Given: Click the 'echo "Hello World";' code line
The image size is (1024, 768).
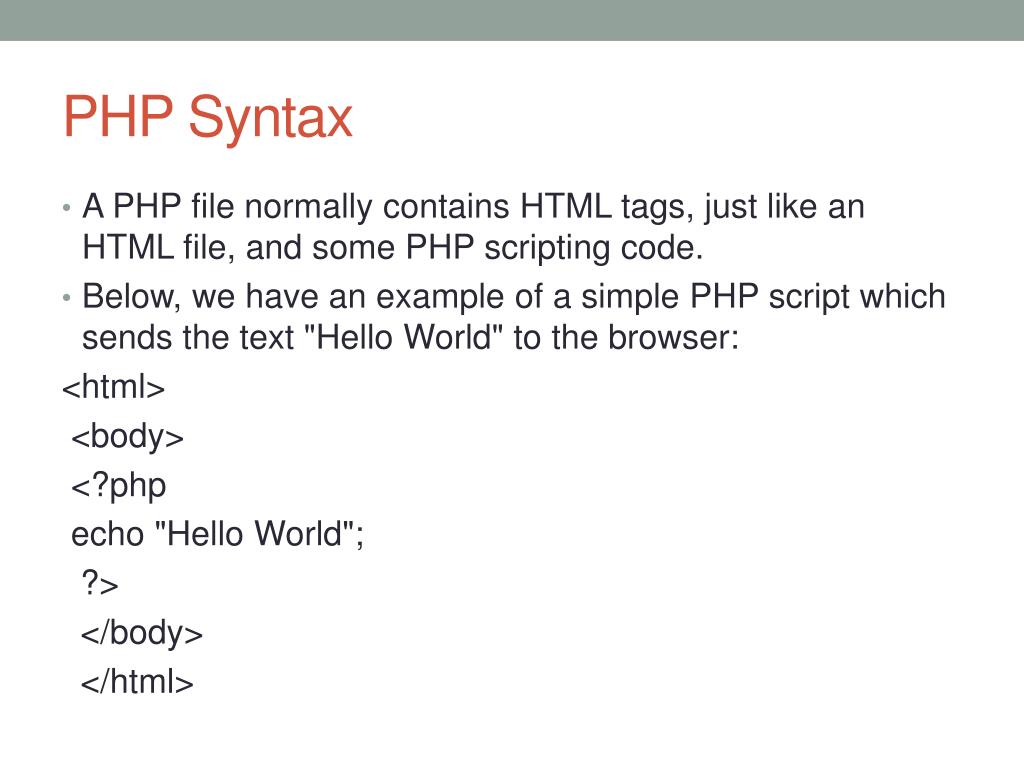Looking at the screenshot, I should coord(217,534).
